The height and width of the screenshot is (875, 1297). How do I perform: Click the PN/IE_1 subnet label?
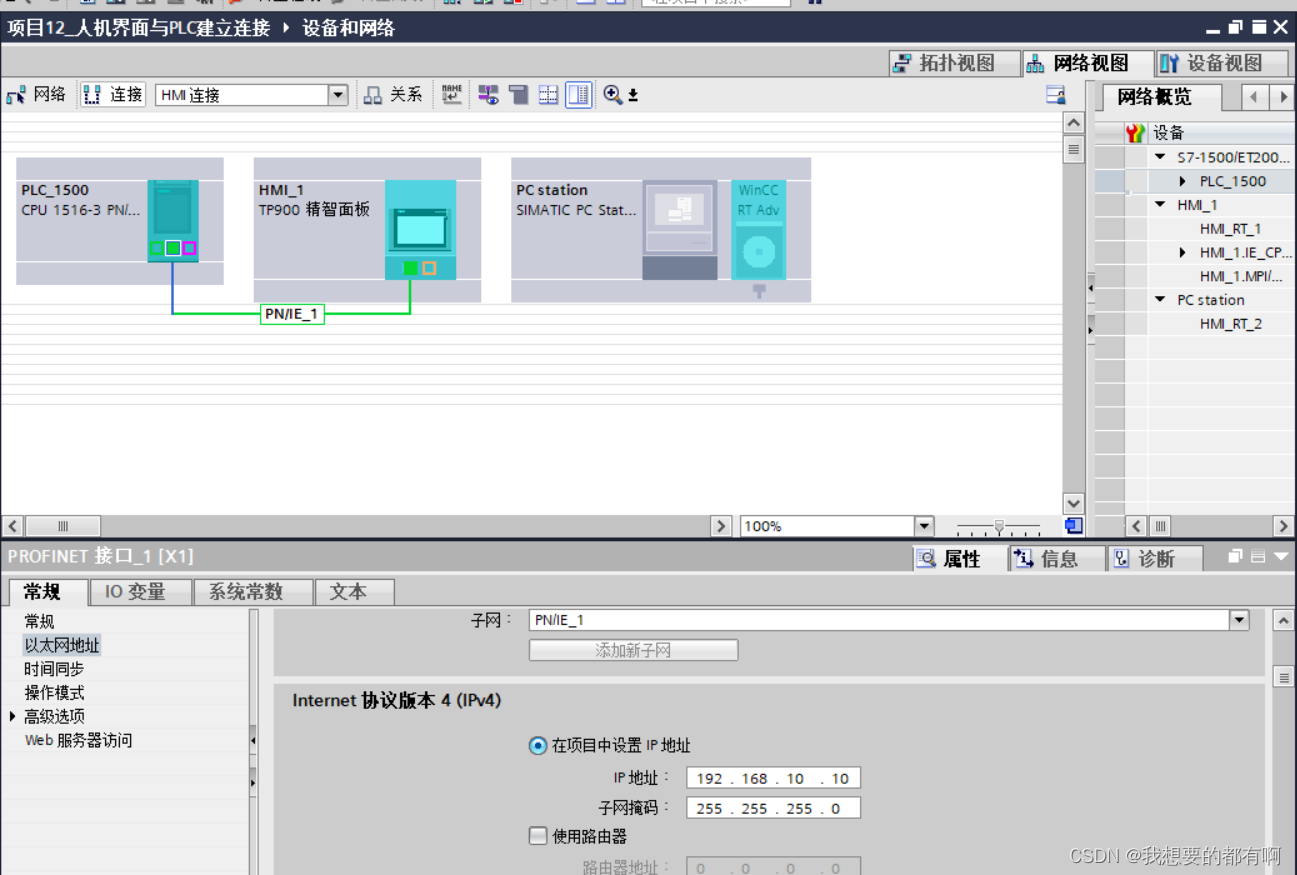tap(291, 314)
